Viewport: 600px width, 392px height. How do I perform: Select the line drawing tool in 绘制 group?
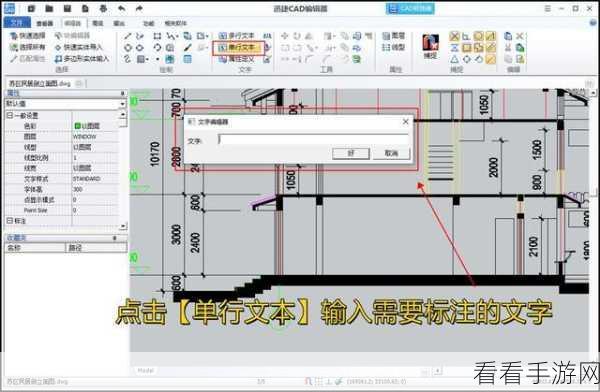click(128, 36)
